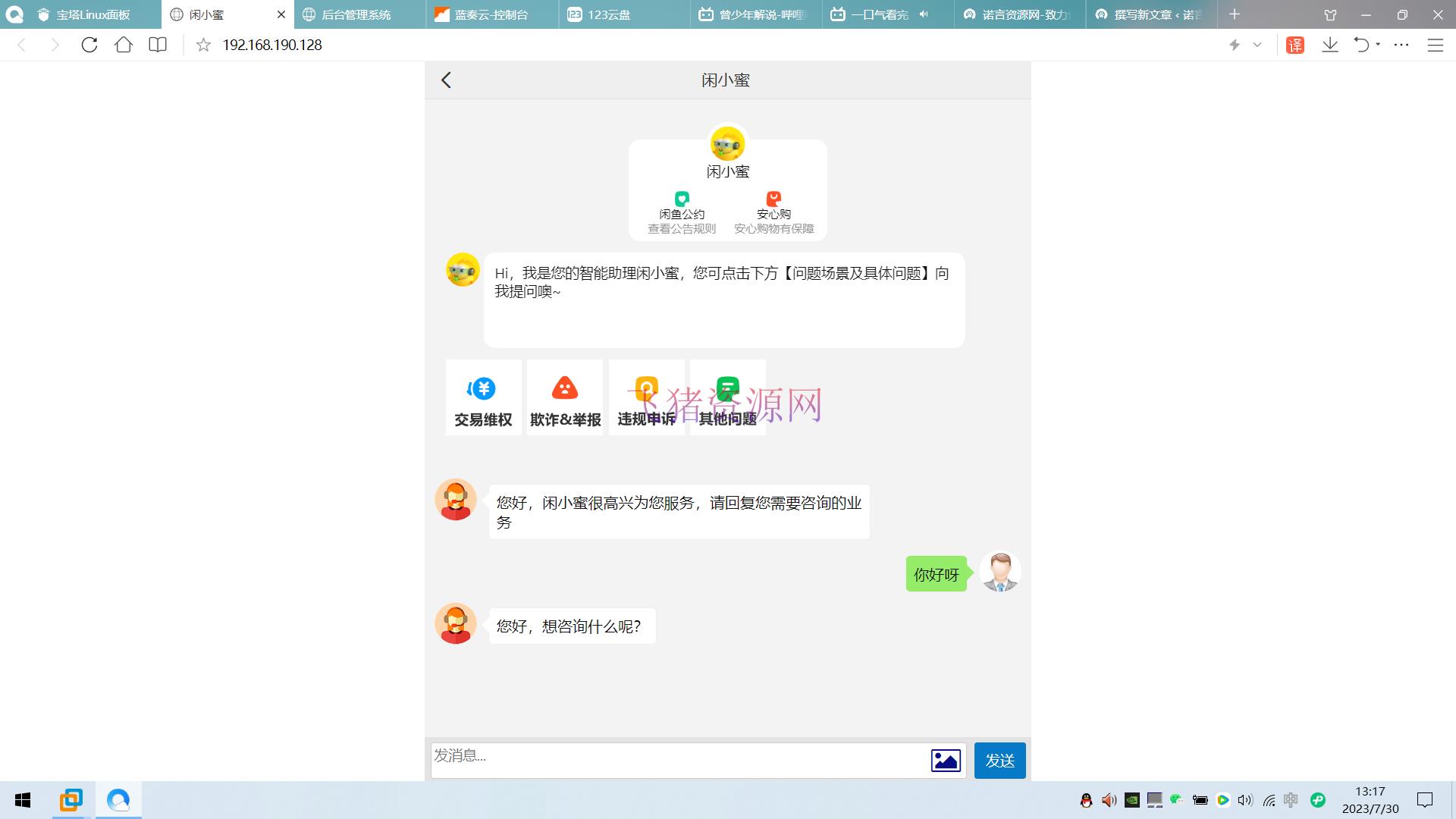Open VMware from the taskbar
The width and height of the screenshot is (1456, 819).
point(71,800)
